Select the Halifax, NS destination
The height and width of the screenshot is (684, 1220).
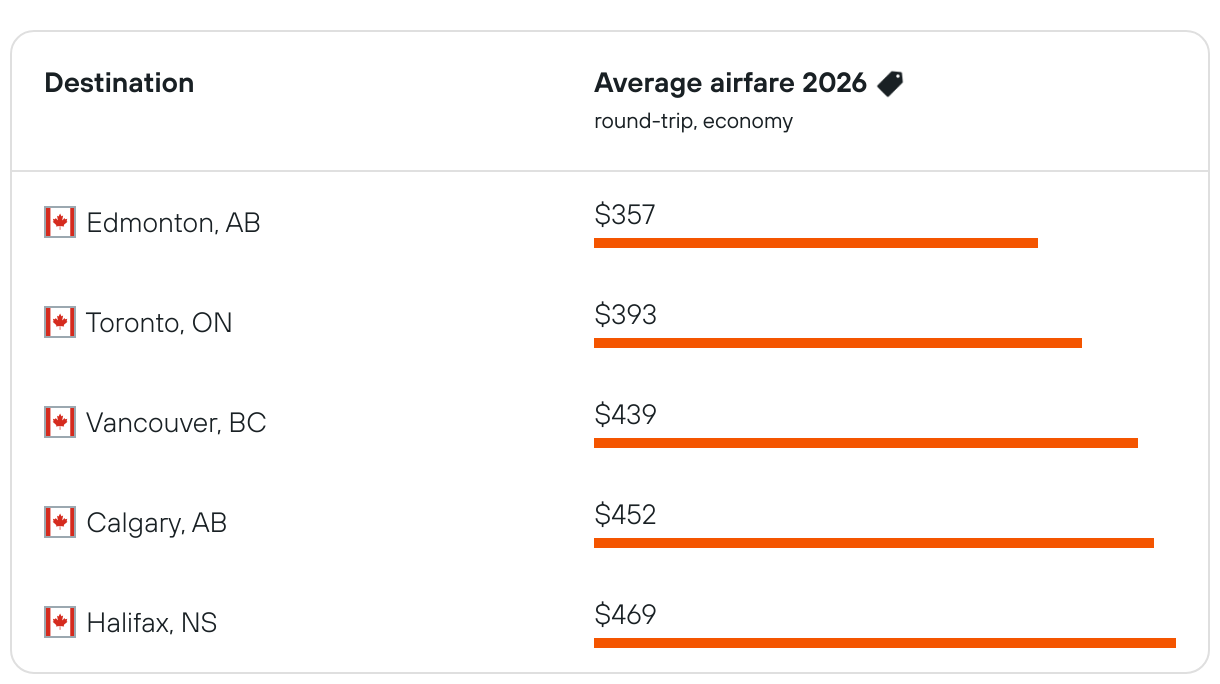click(152, 623)
